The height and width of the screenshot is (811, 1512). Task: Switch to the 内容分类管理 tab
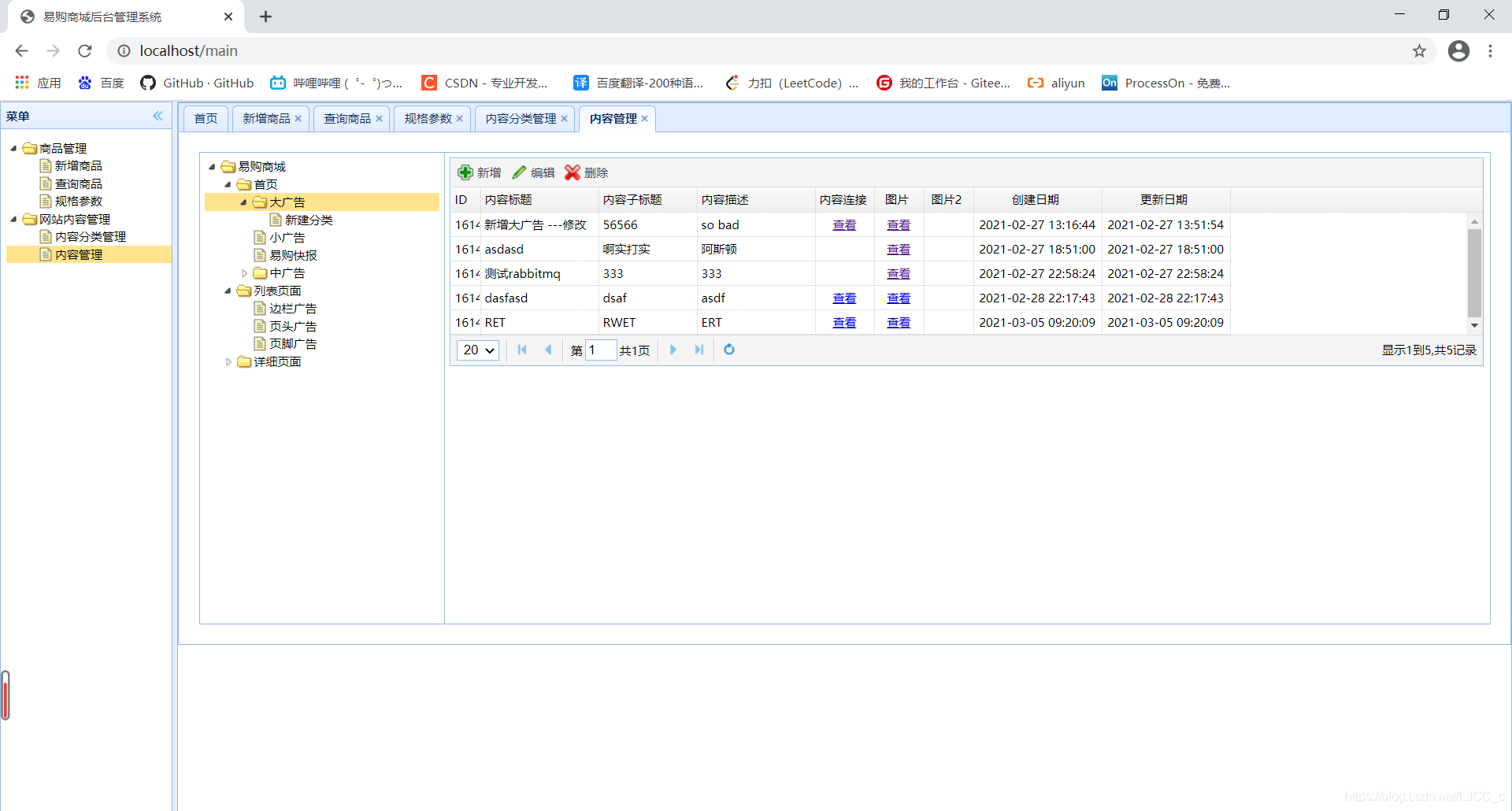pyautogui.click(x=521, y=119)
